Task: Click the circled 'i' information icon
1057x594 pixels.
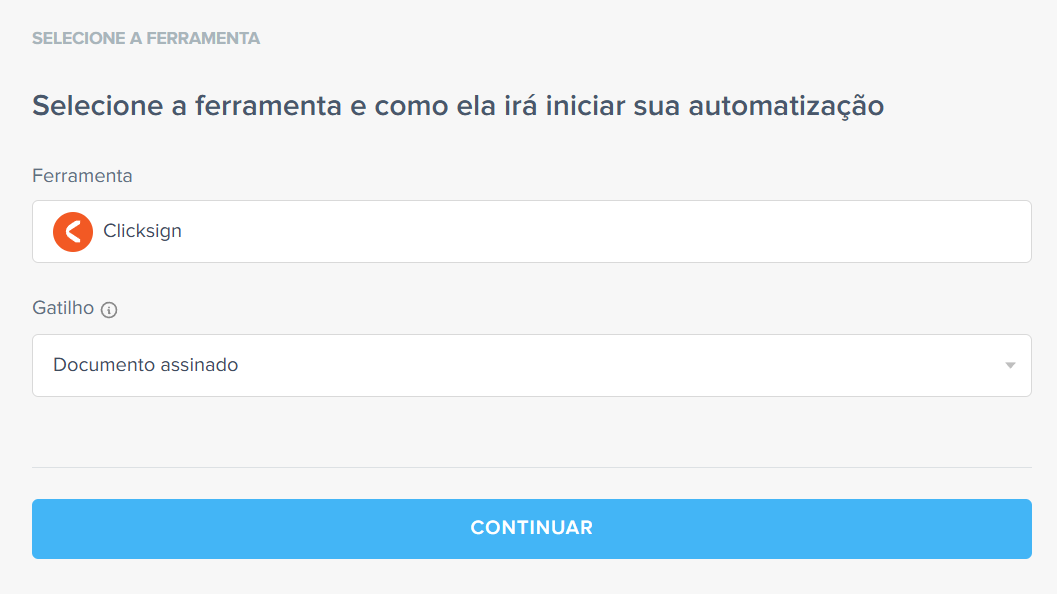Action: coord(111,309)
